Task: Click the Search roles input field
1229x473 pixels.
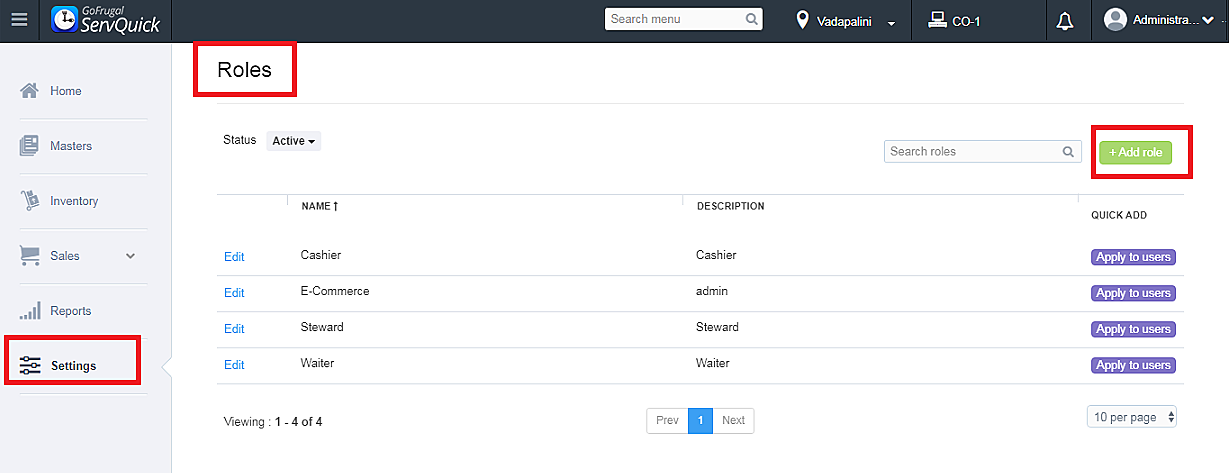Action: [x=972, y=152]
